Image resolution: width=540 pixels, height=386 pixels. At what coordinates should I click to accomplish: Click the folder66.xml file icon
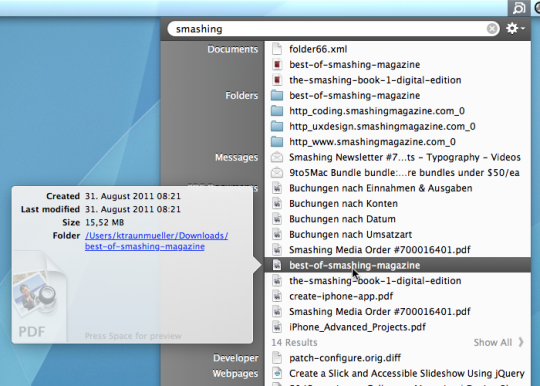tap(277, 49)
